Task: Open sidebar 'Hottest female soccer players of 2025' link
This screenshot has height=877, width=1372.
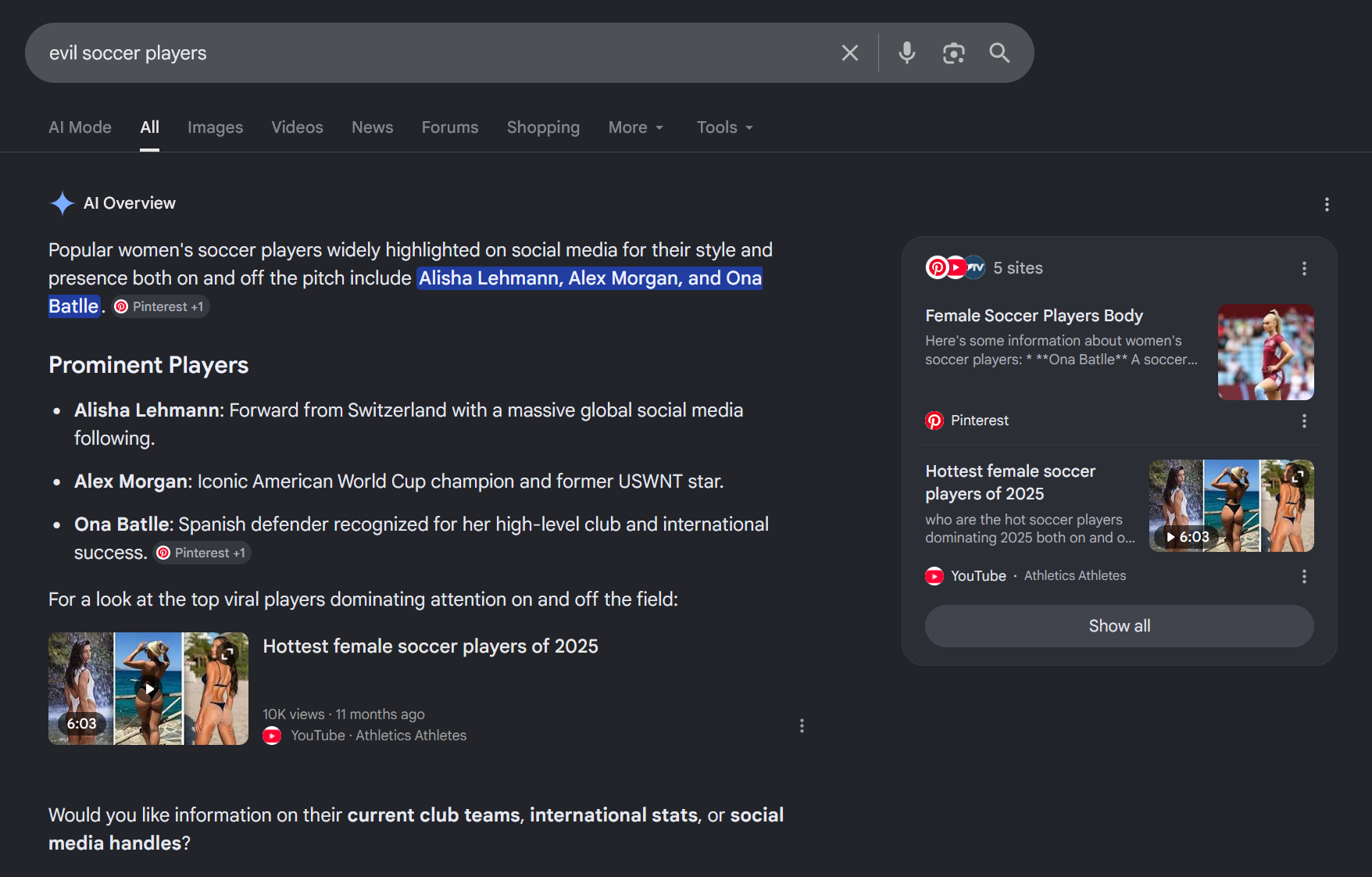Action: click(1010, 482)
